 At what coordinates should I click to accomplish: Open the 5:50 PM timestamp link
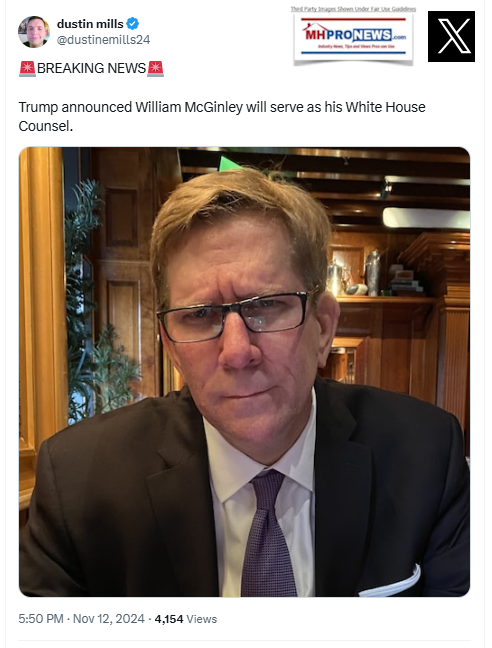(x=41, y=619)
